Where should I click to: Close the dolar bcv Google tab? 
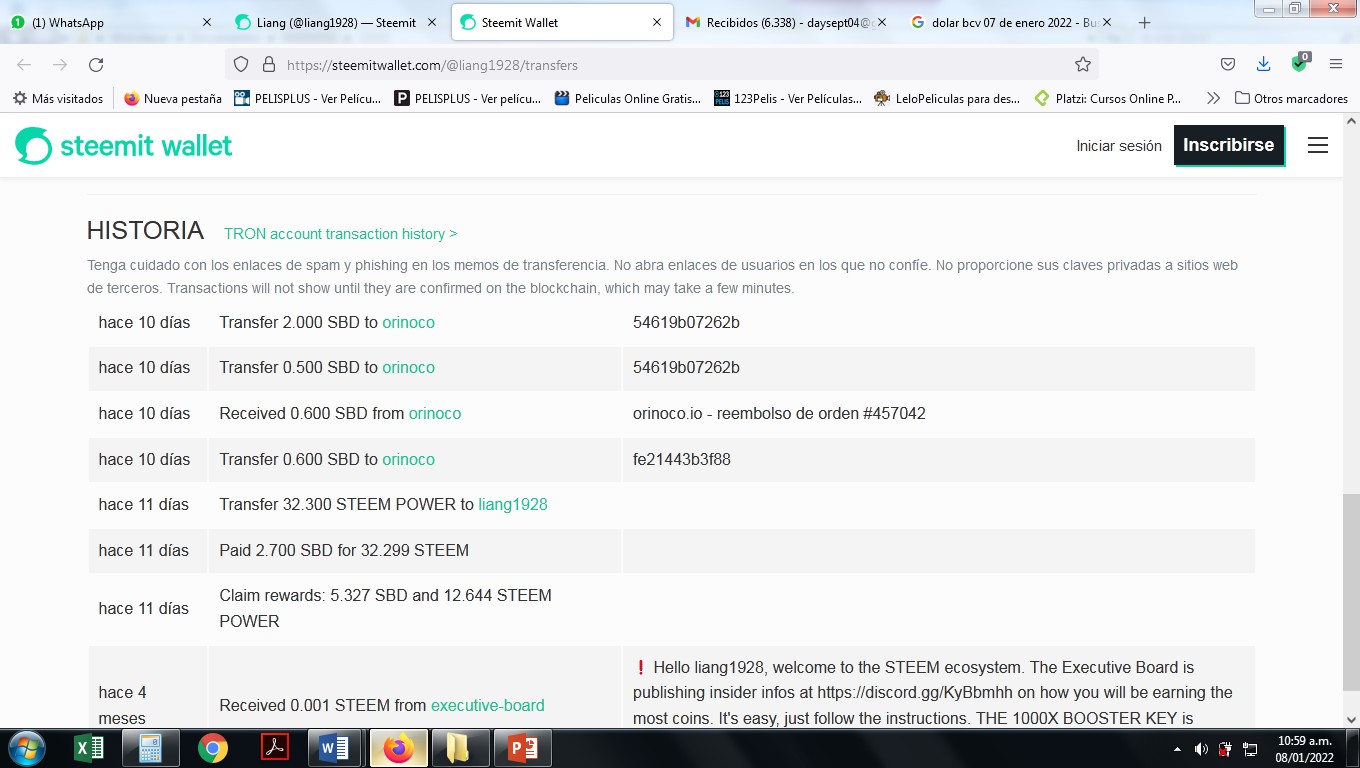click(x=1107, y=22)
